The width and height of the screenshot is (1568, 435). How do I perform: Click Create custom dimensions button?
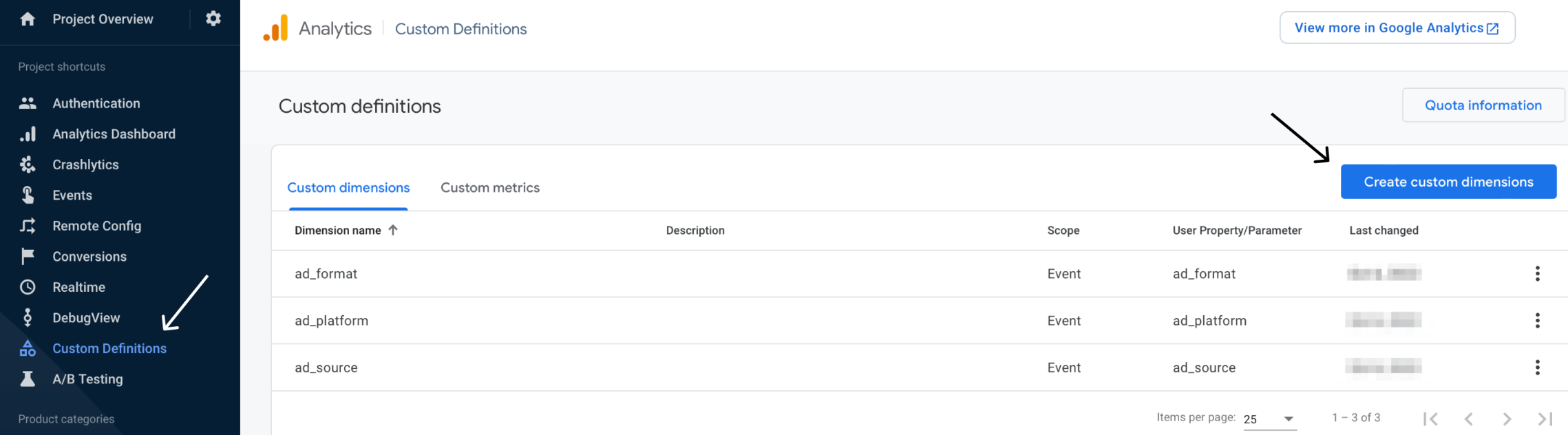[x=1448, y=182]
